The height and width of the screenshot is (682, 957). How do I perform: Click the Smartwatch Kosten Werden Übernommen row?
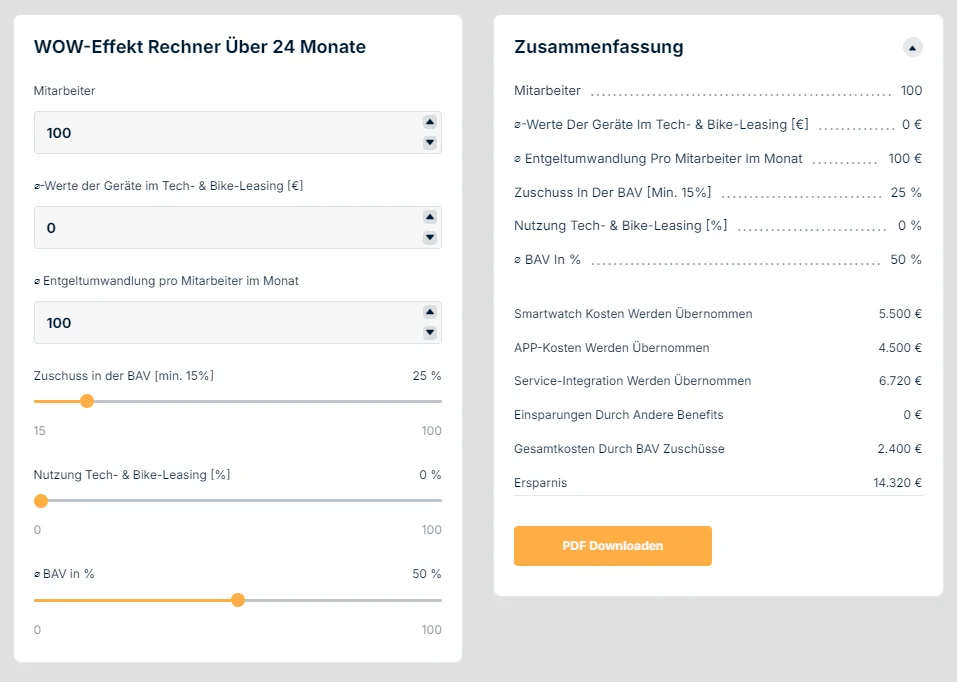(x=718, y=314)
